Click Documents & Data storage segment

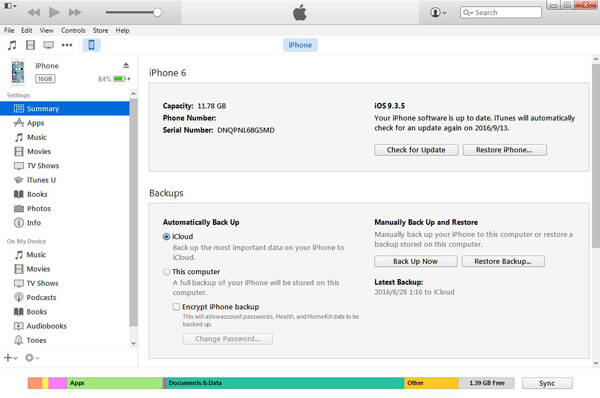point(285,383)
